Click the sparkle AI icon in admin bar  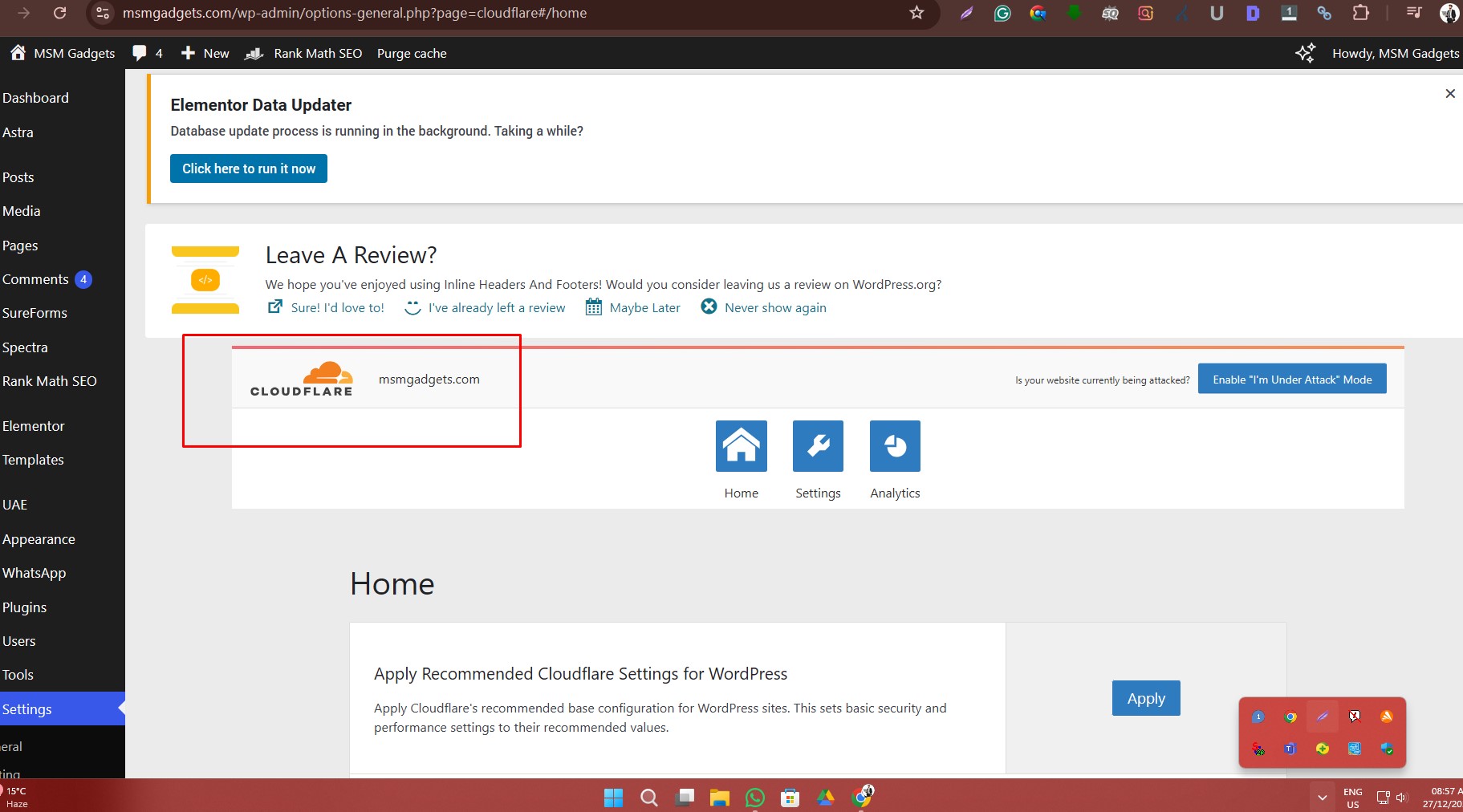[x=1305, y=53]
